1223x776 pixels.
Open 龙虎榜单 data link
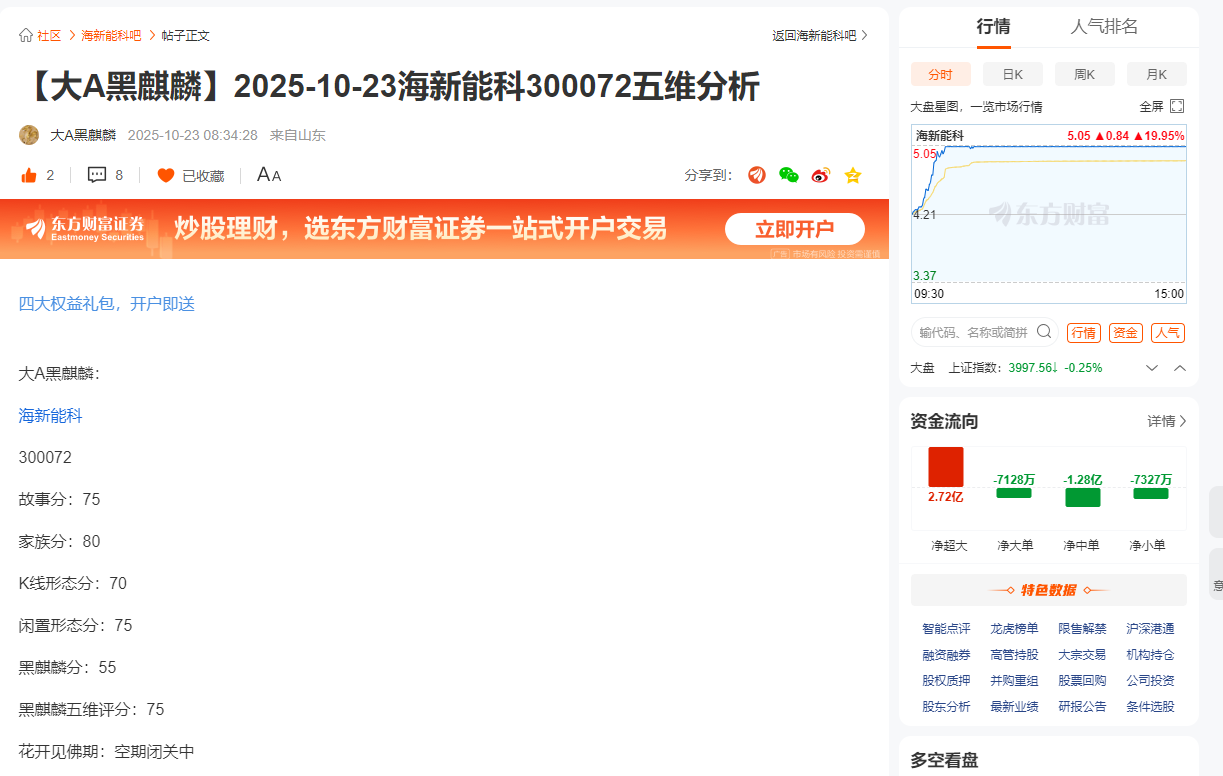tap(1014, 628)
